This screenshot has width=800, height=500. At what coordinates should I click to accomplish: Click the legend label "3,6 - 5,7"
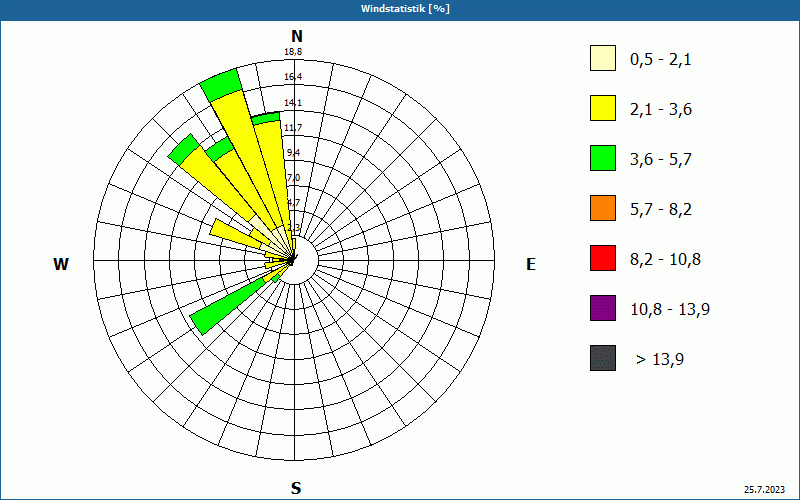[x=661, y=160]
